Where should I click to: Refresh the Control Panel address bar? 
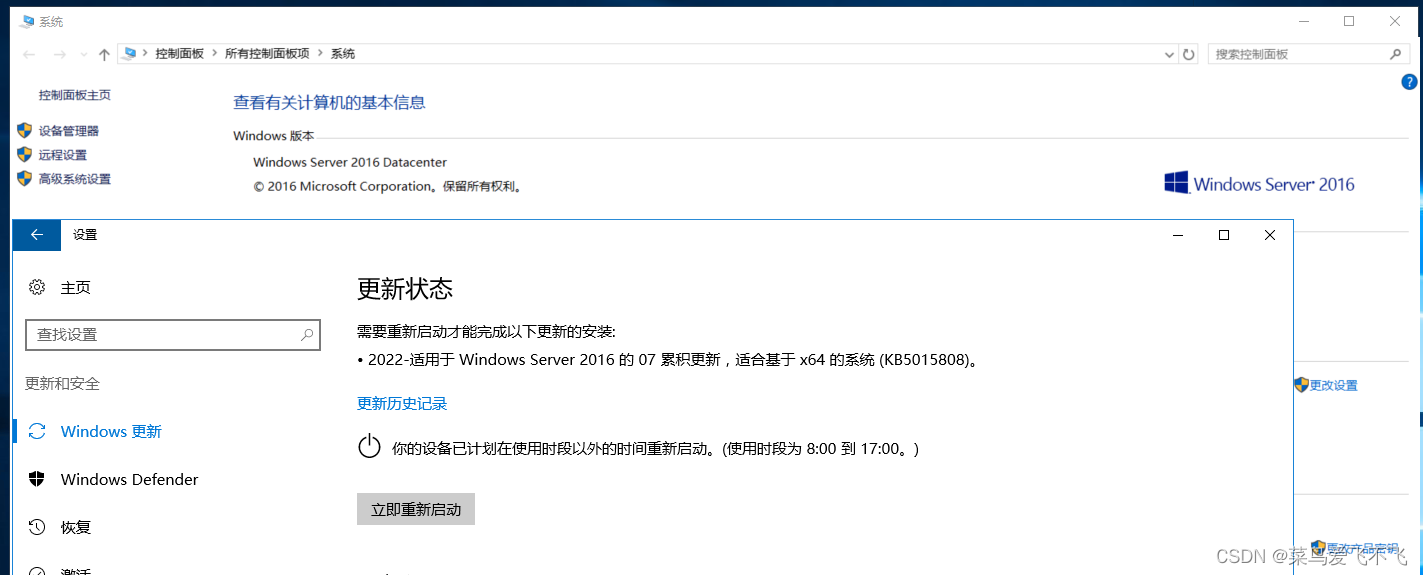(x=1189, y=54)
